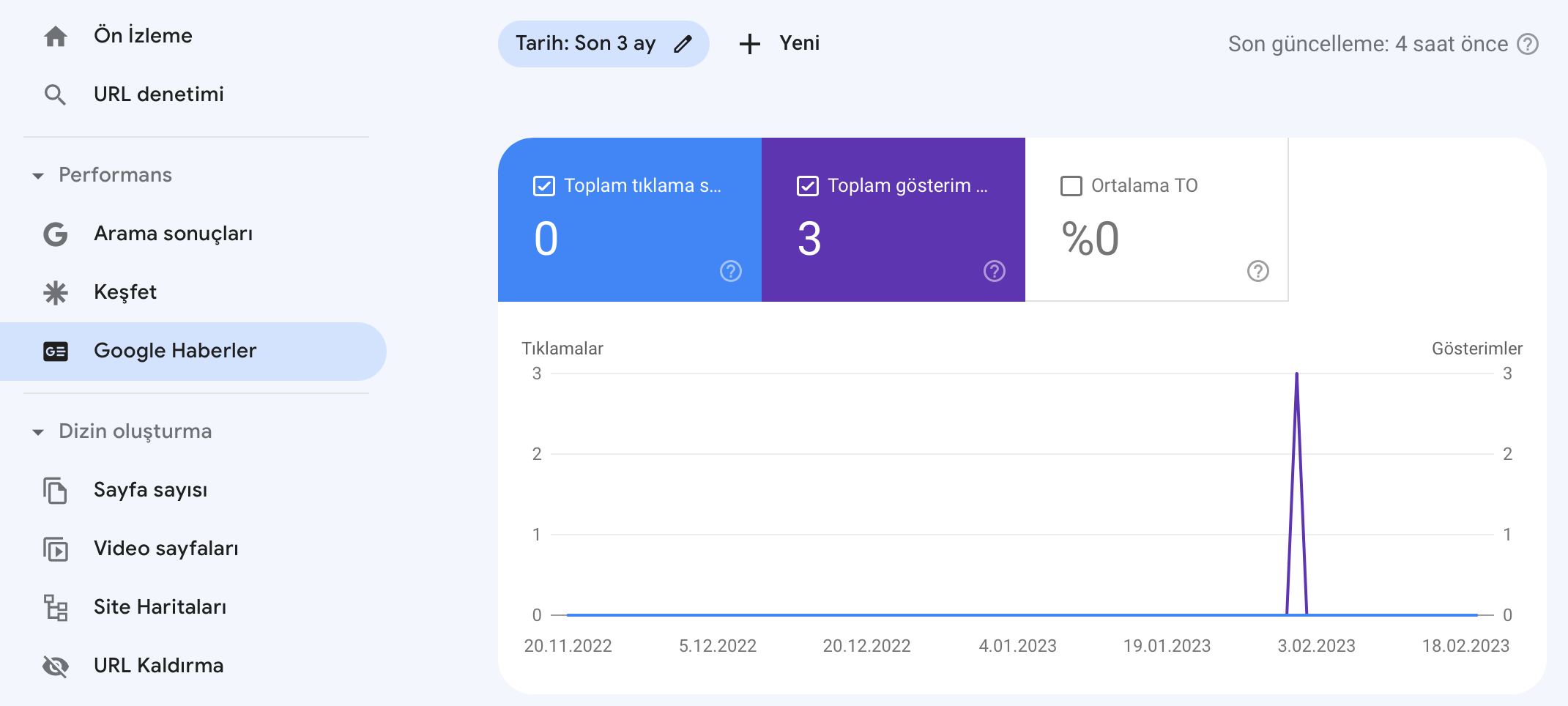
Task: Click the crossed-eye icon for URL Kaldırma
Action: (x=56, y=666)
